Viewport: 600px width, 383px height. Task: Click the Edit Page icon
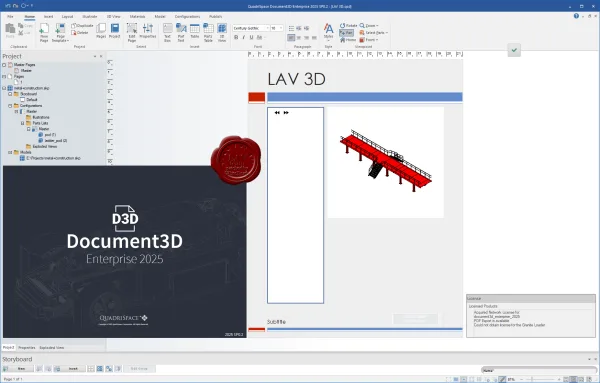[132, 32]
